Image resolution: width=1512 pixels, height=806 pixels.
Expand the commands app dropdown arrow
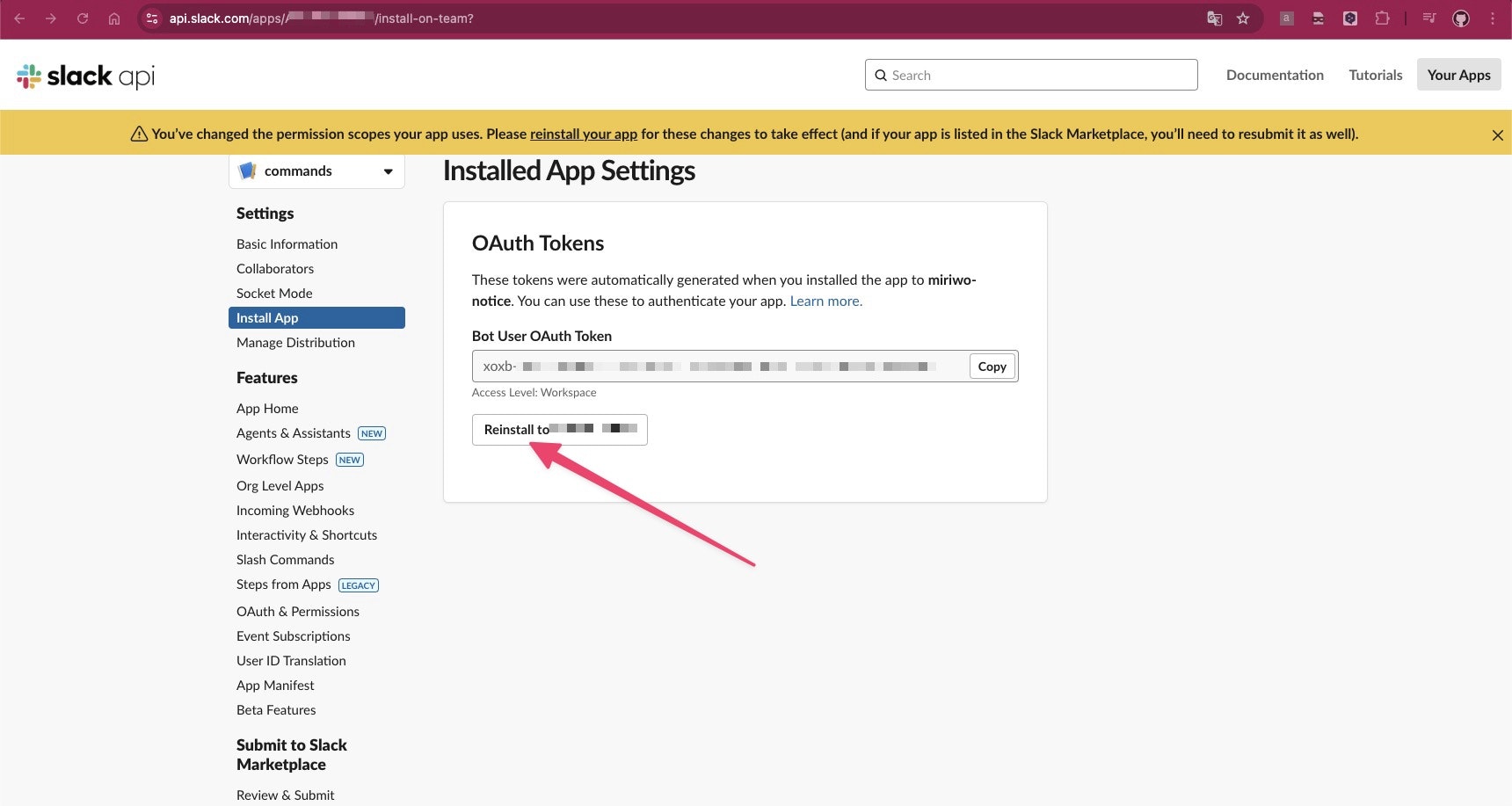click(x=388, y=171)
